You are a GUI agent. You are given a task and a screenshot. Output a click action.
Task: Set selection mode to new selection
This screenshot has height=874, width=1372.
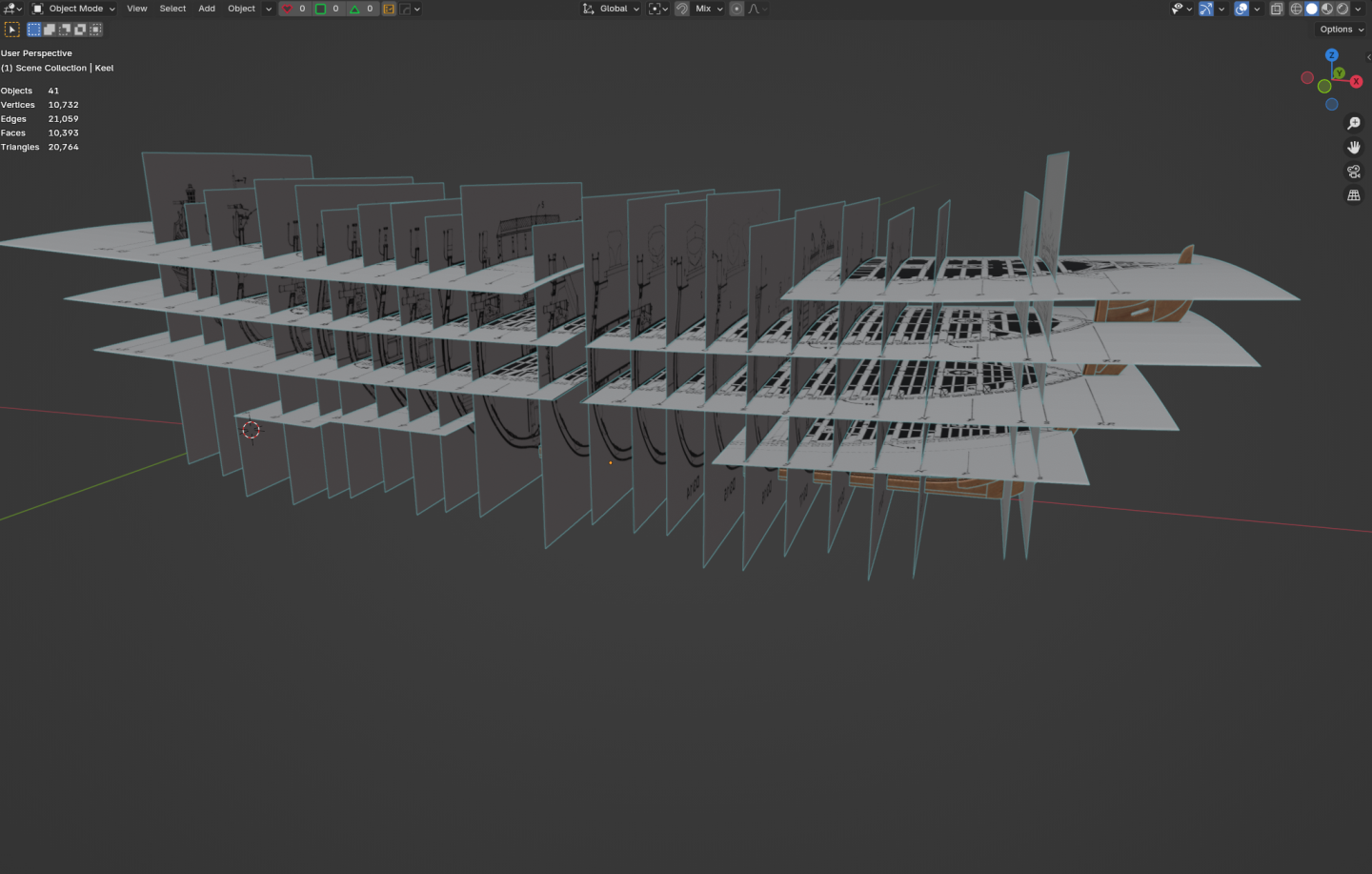coord(34,30)
